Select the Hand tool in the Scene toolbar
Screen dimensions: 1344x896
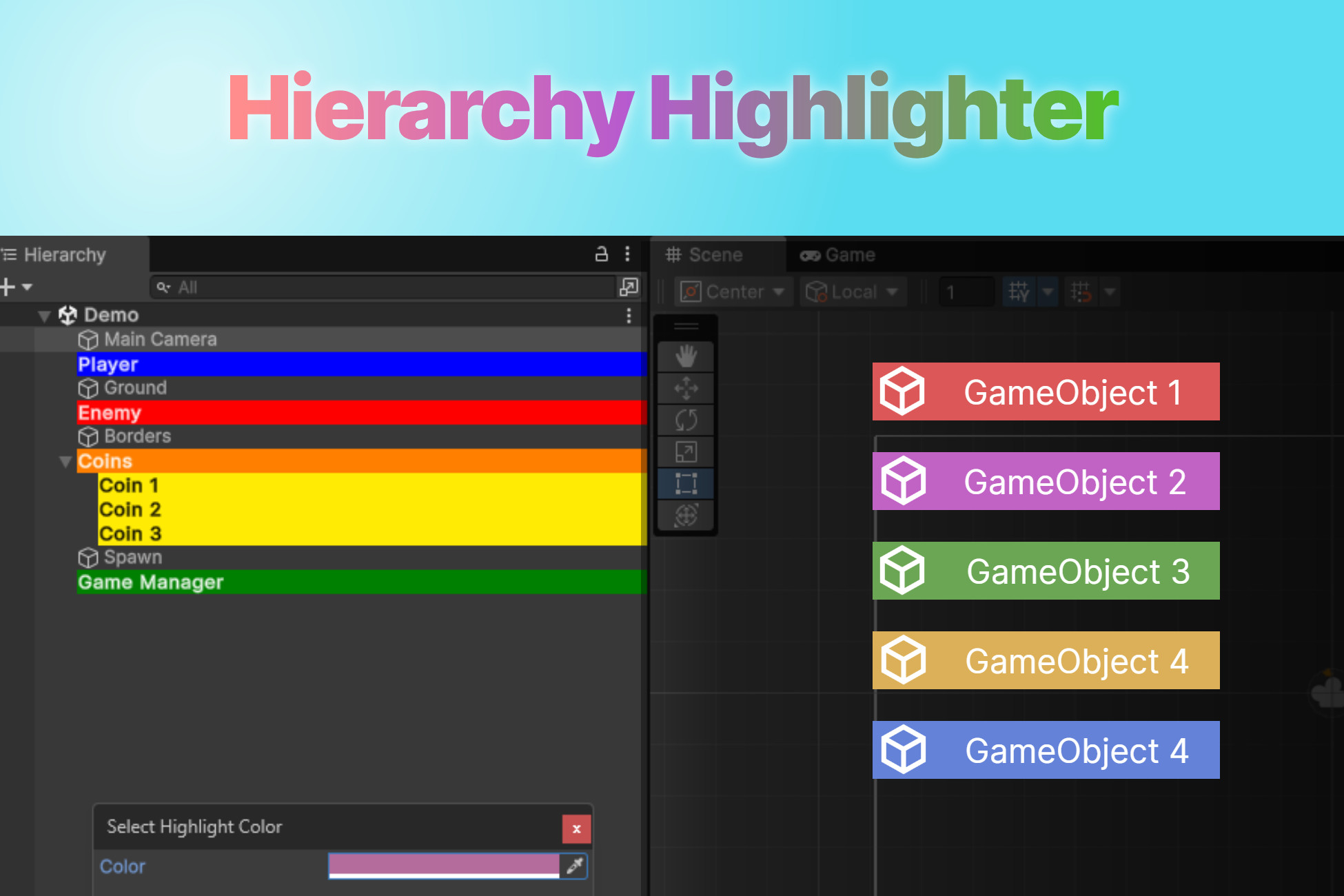tap(686, 355)
